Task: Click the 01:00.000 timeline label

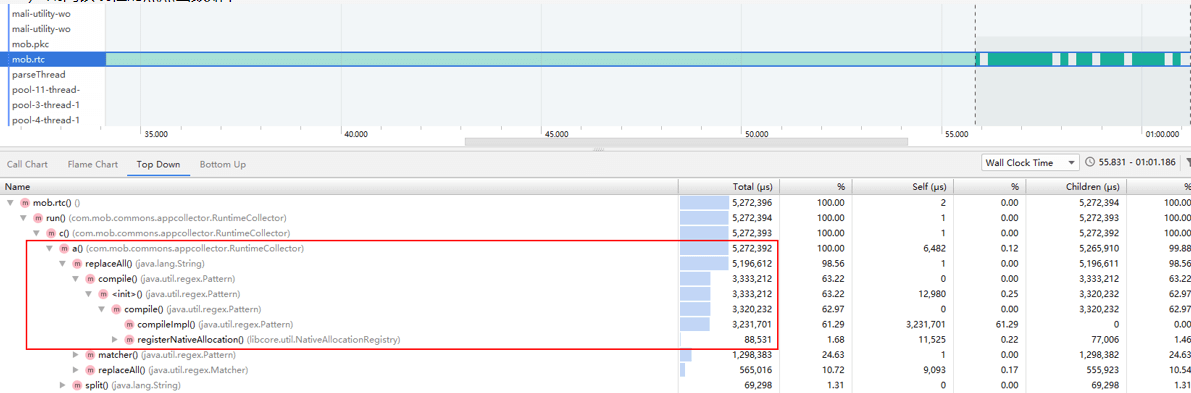Action: 1161,134
